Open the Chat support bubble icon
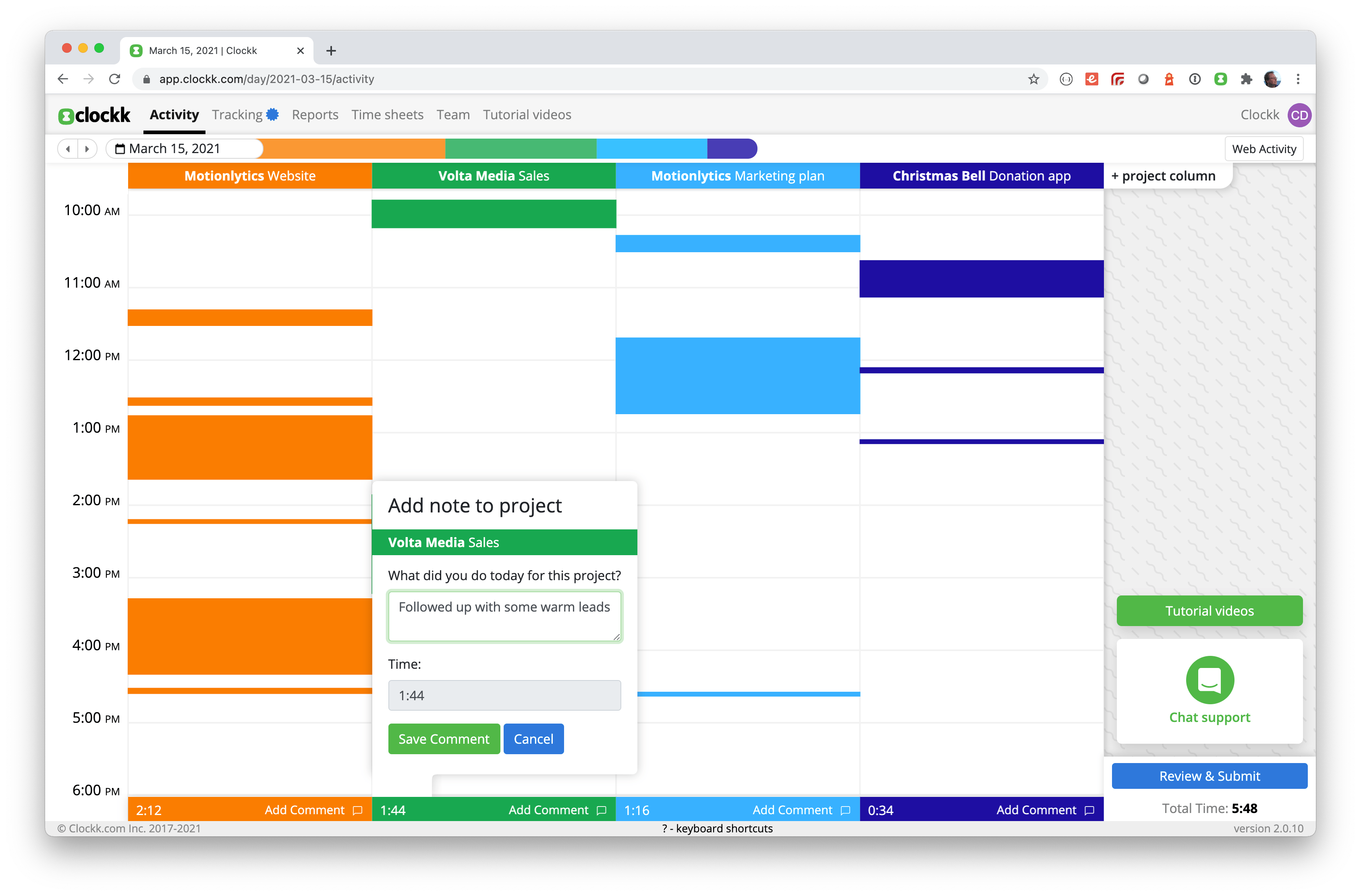Viewport: 1361px width, 896px height. pos(1210,679)
